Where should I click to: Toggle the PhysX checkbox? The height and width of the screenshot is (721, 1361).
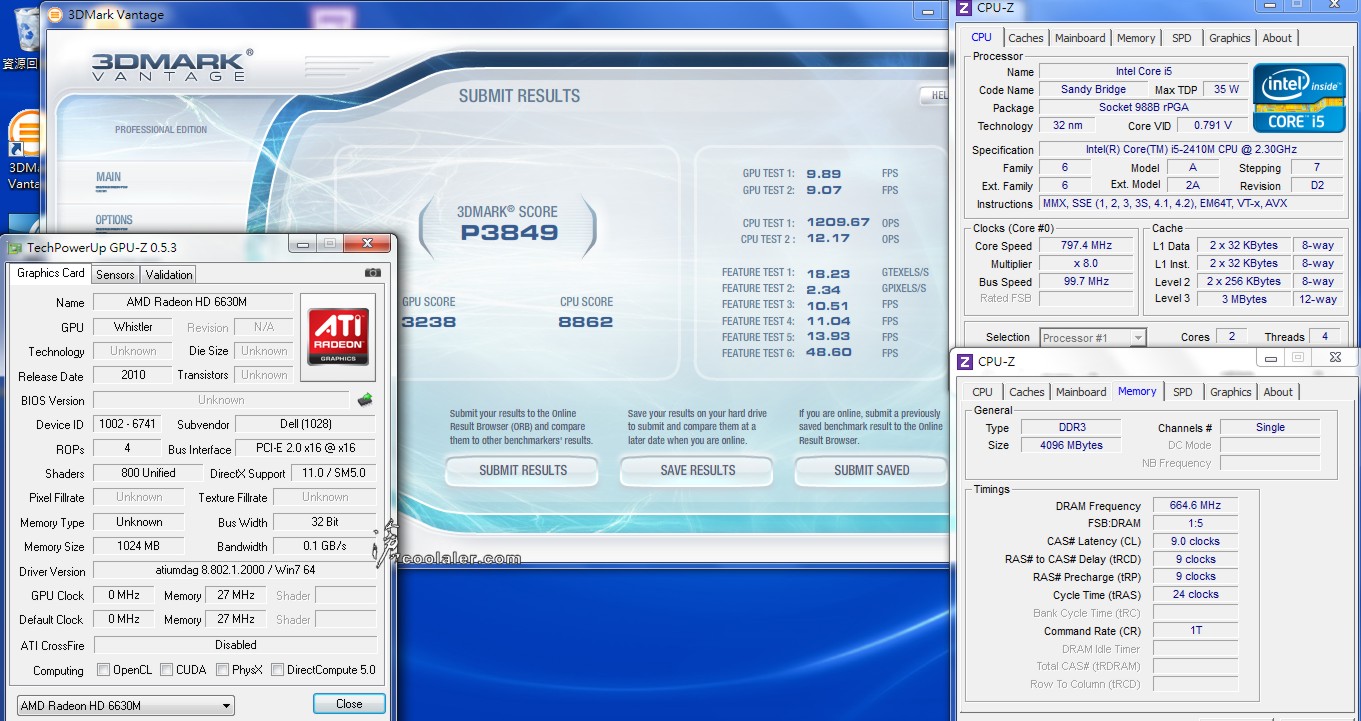pos(222,670)
